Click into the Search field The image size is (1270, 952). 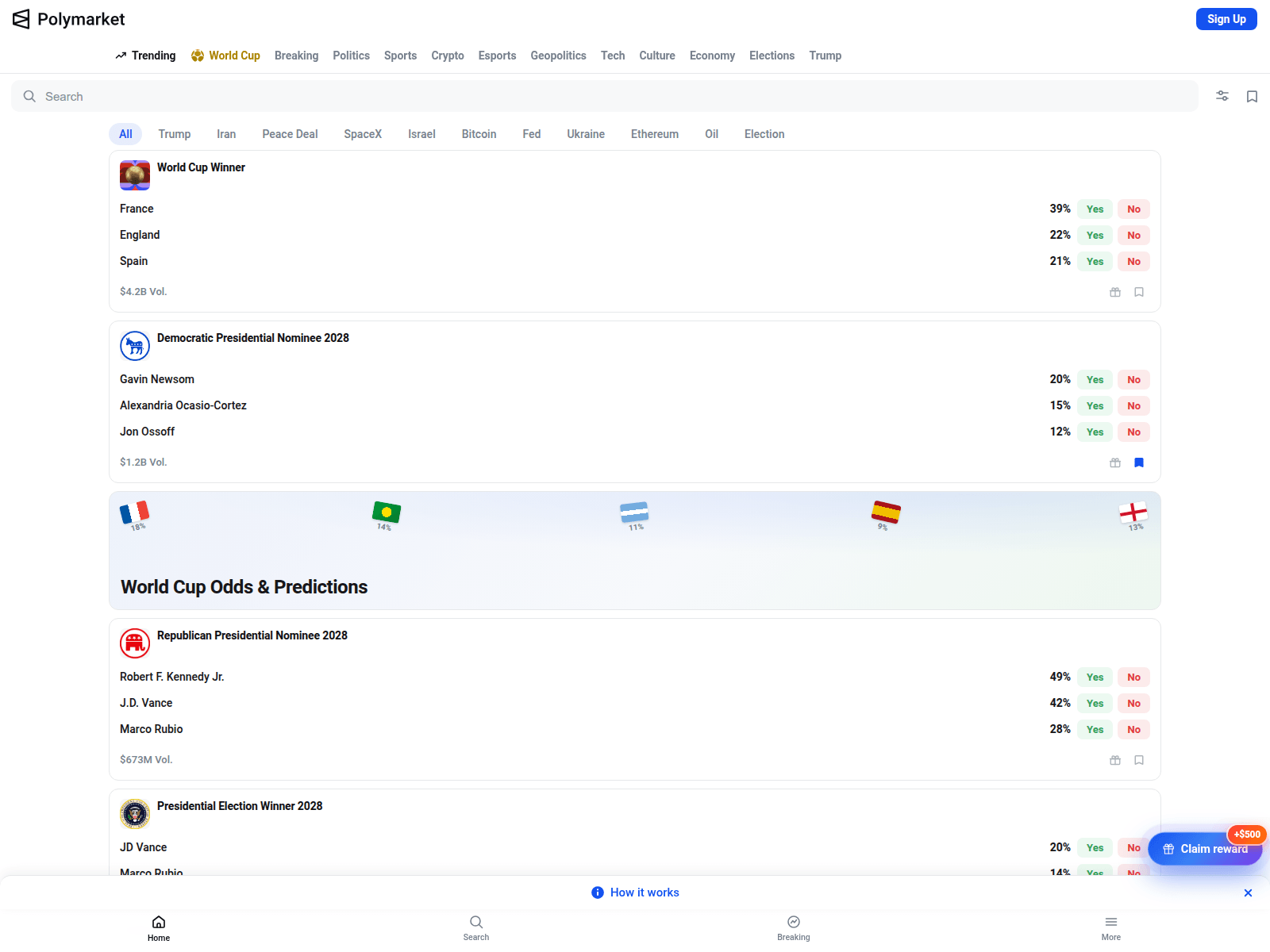[605, 96]
